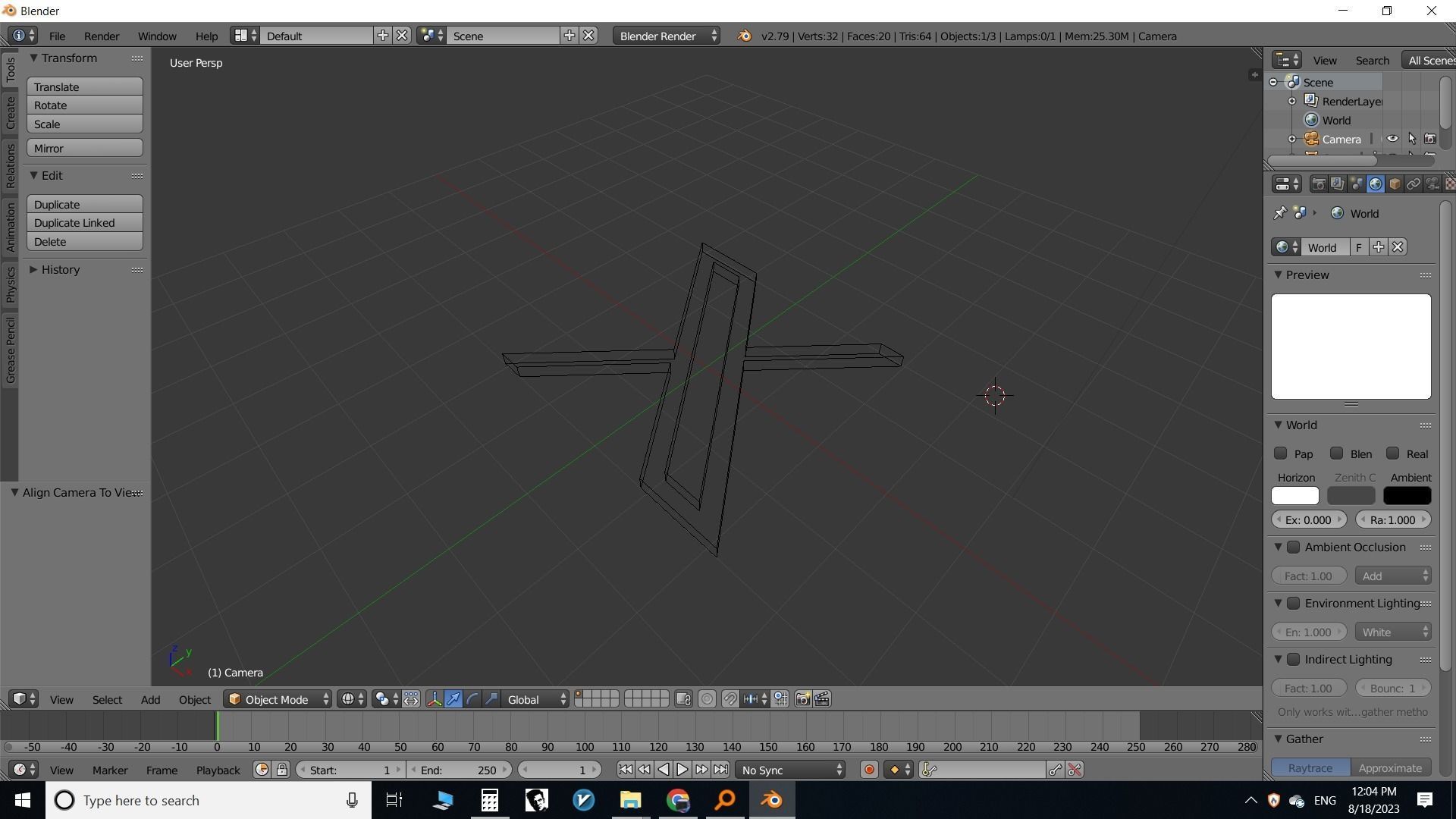Open the No Sync dropdown
The image size is (1456, 819).
click(790, 770)
